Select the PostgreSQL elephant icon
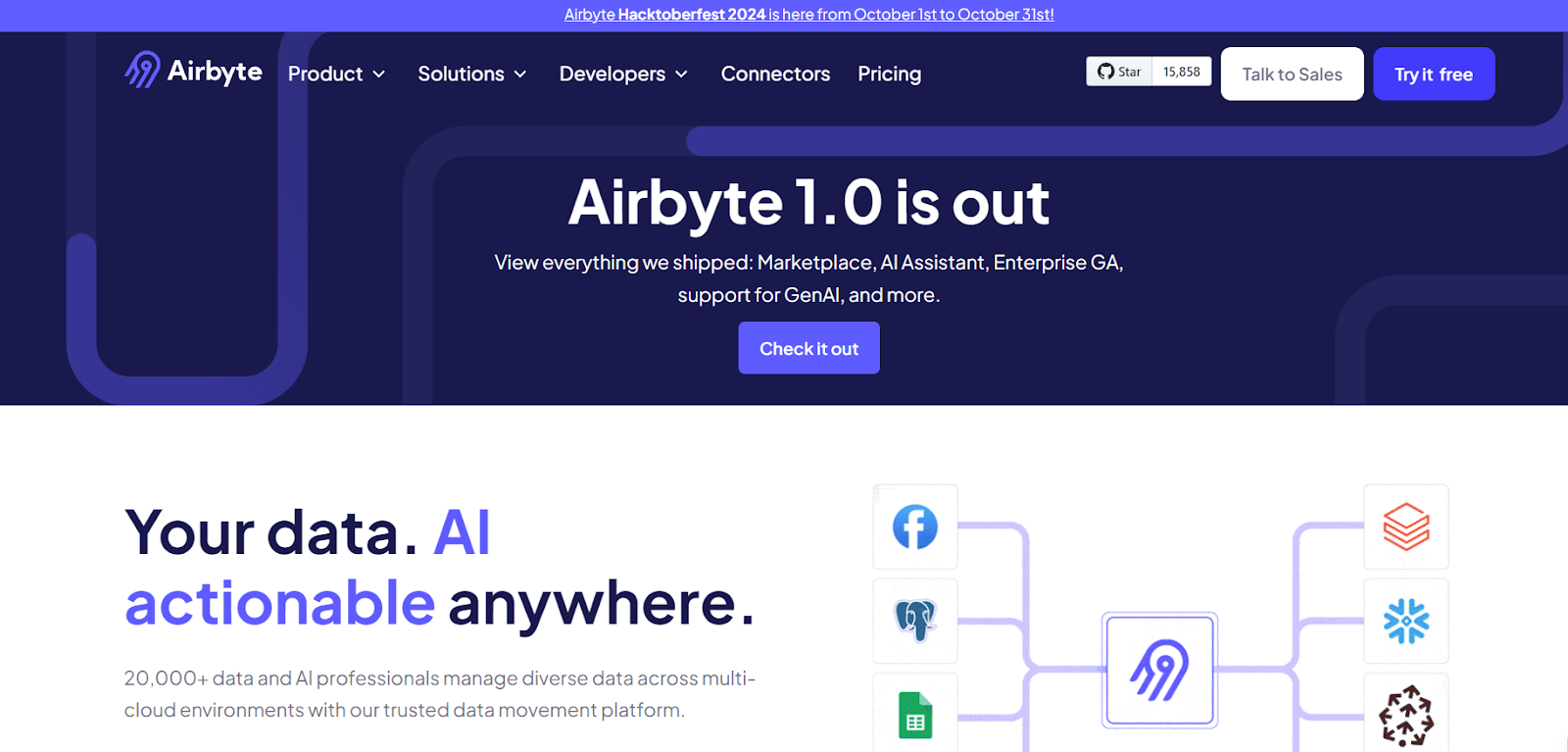The width and height of the screenshot is (1568, 752). coord(915,621)
